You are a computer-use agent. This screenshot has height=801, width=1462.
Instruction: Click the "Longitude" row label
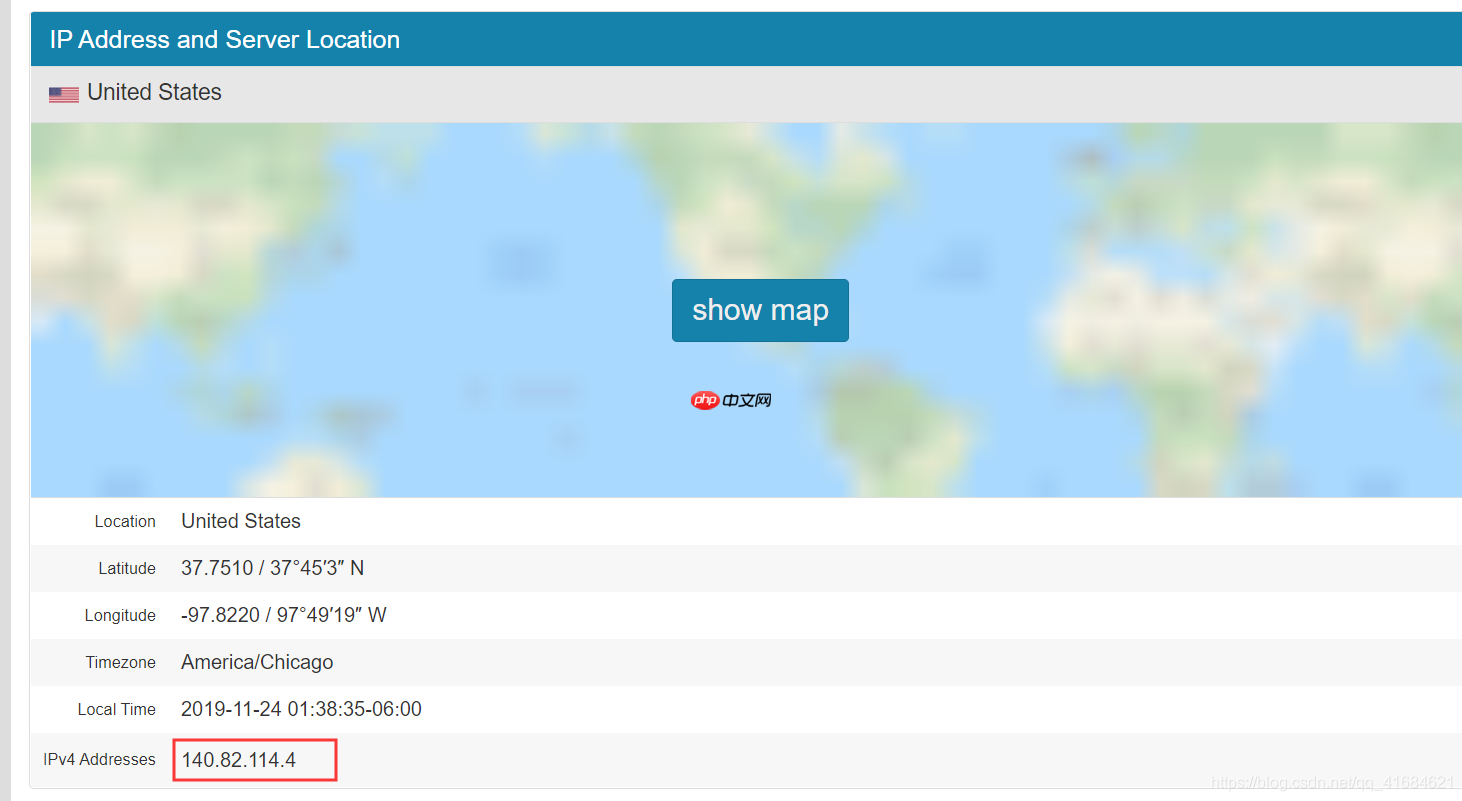[120, 615]
